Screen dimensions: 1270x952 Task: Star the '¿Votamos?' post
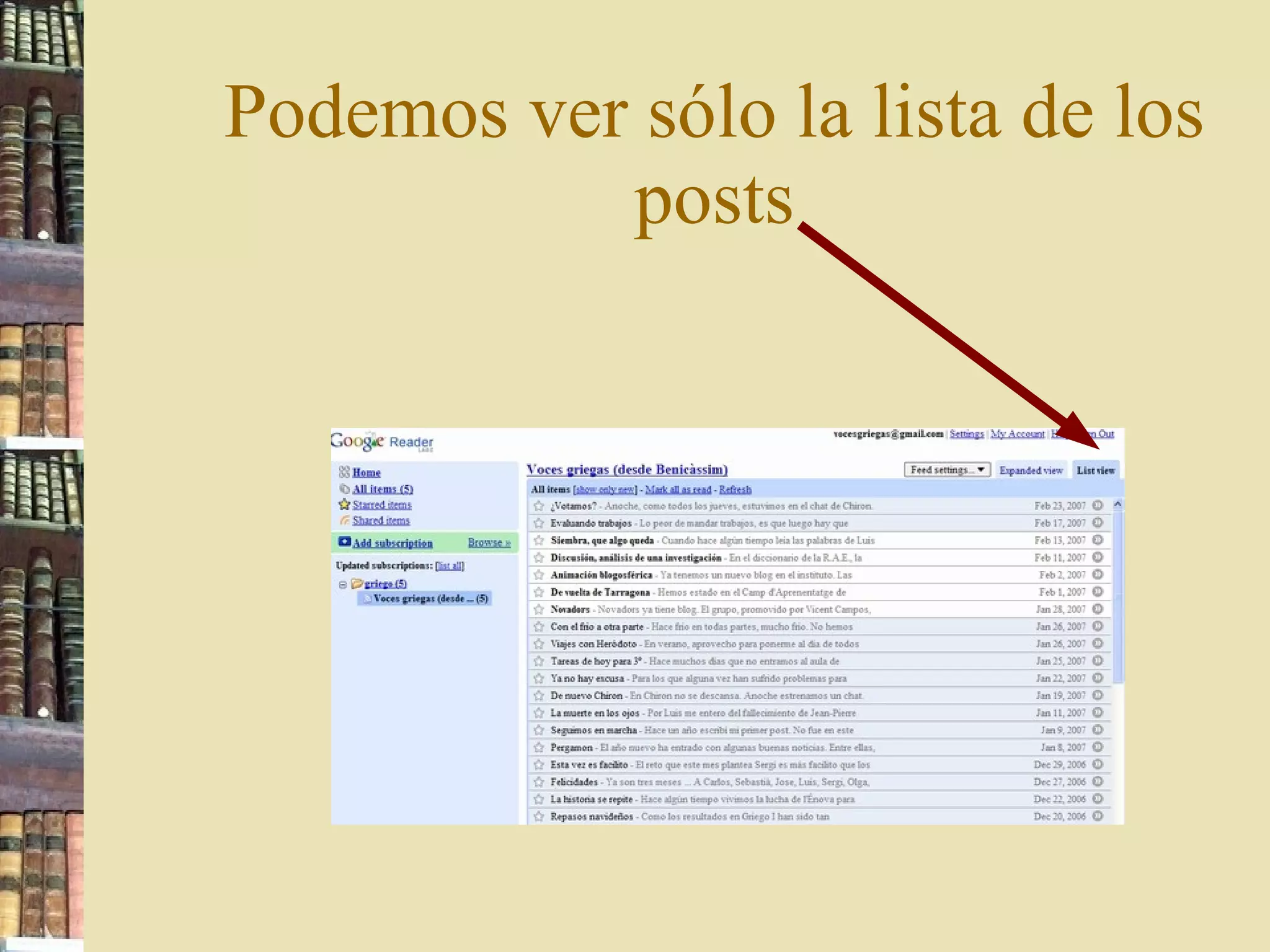[539, 506]
